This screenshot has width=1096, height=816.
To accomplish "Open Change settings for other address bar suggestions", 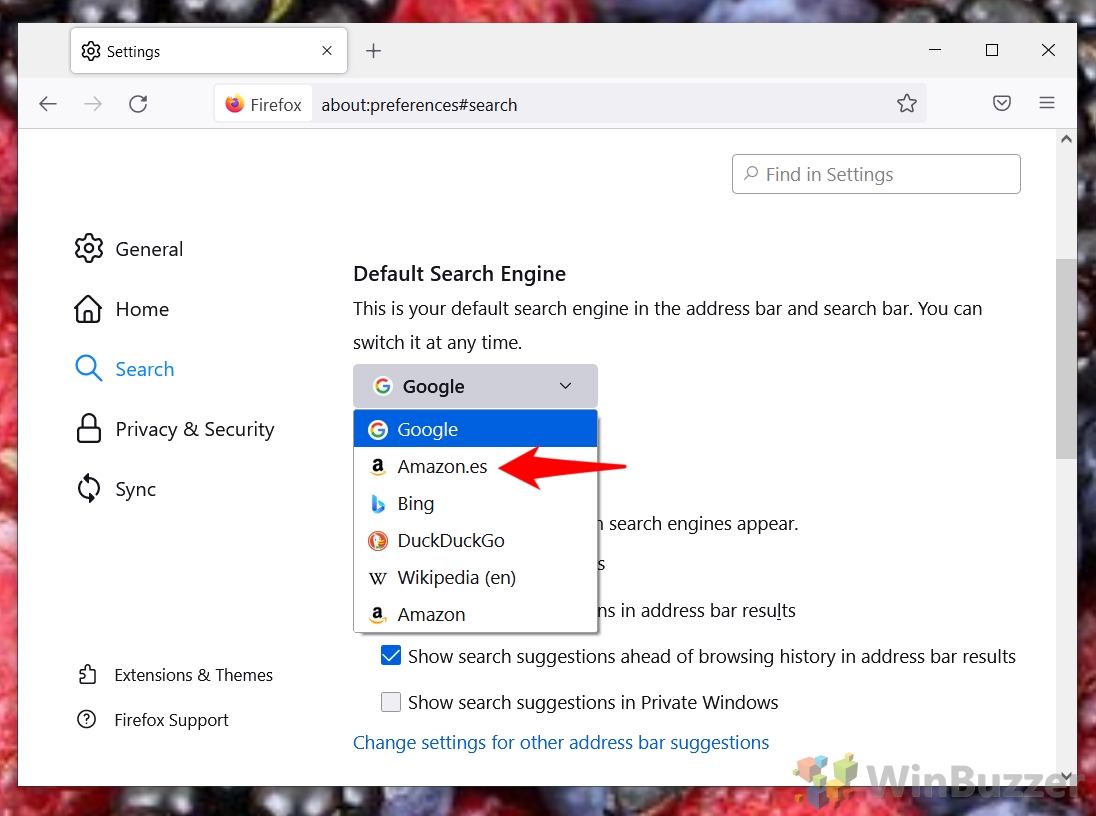I will coord(561,743).
